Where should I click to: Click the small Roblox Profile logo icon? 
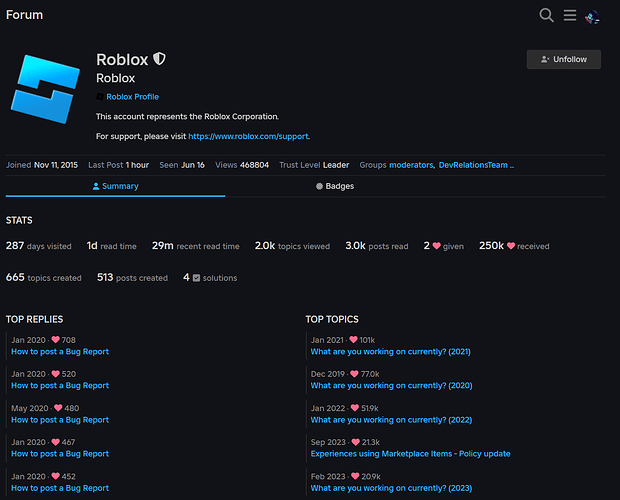click(x=100, y=96)
